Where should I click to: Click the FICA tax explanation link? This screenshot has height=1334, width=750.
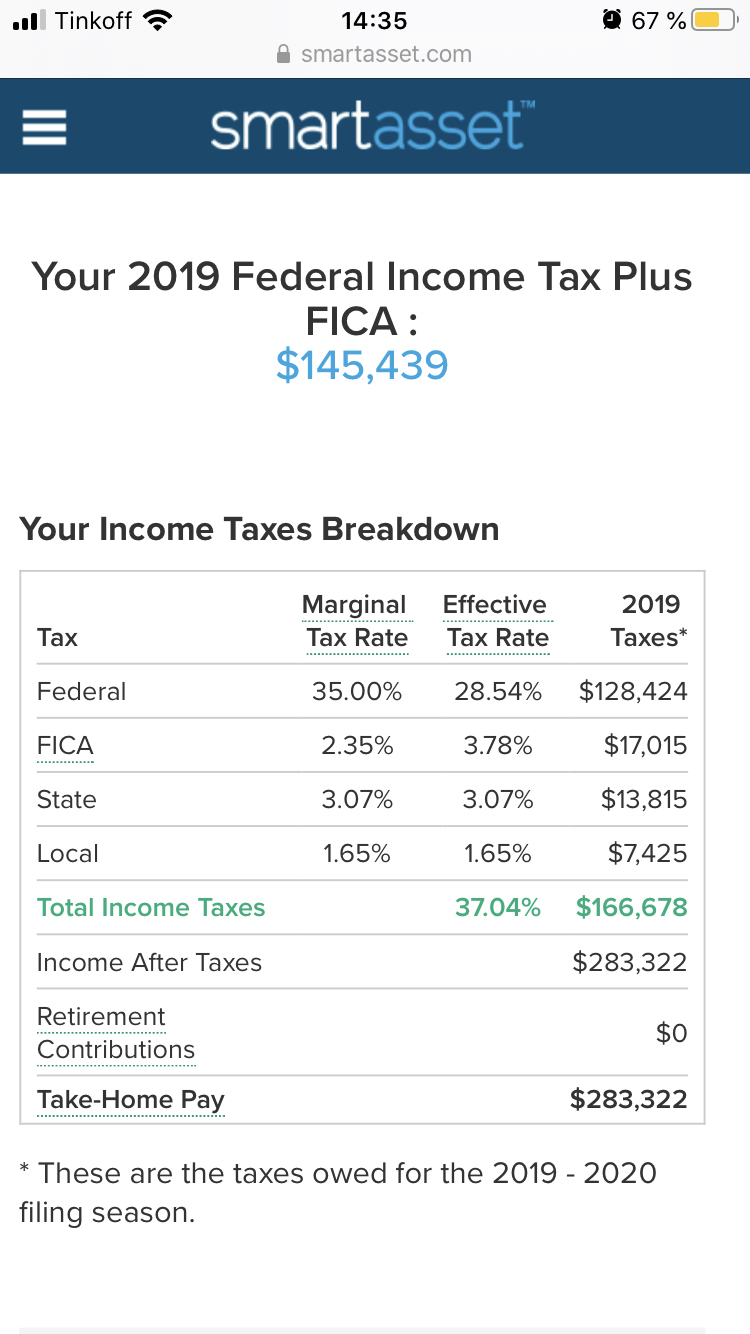point(65,746)
